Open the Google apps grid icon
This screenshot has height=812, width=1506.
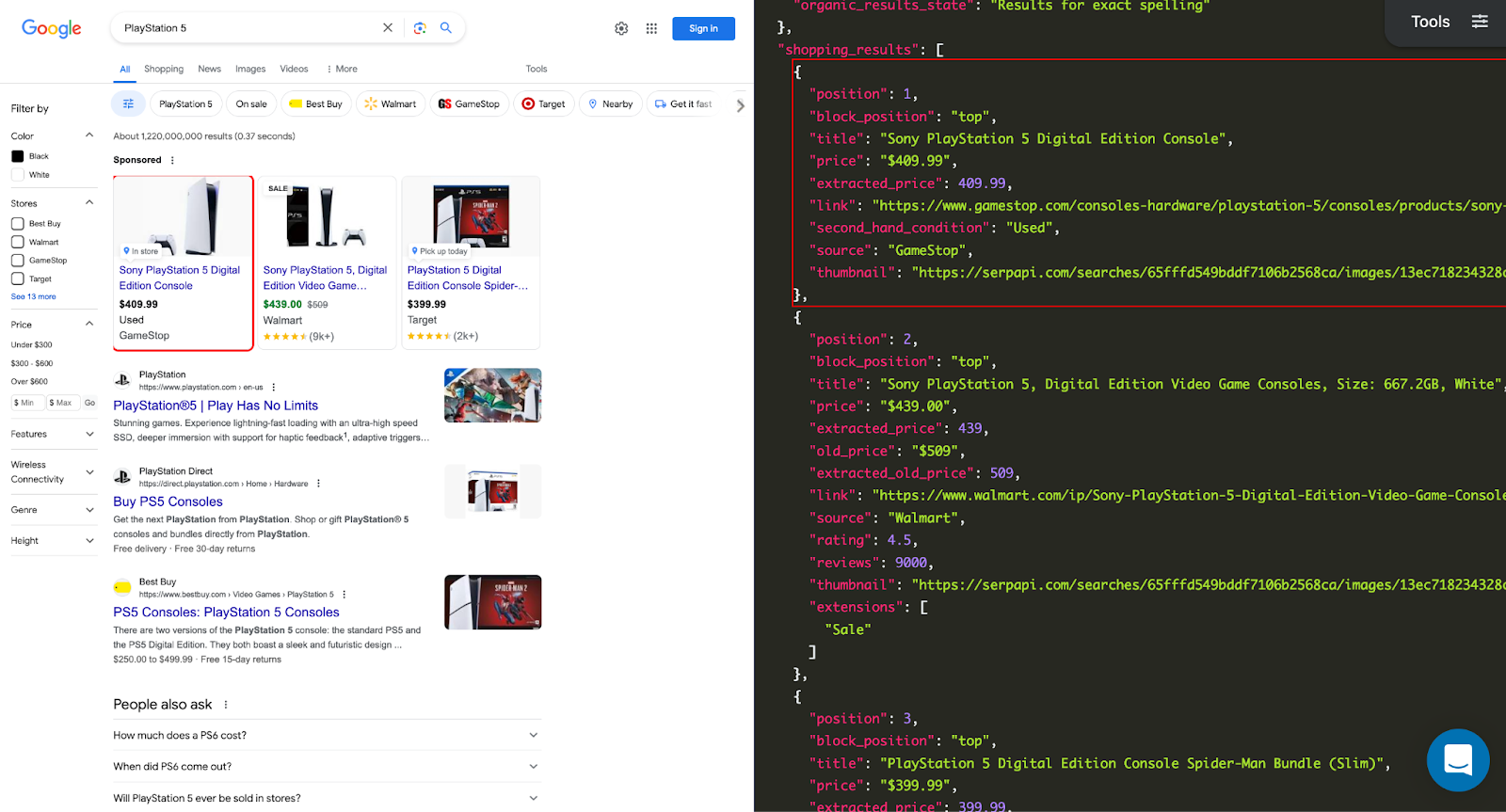(x=651, y=28)
